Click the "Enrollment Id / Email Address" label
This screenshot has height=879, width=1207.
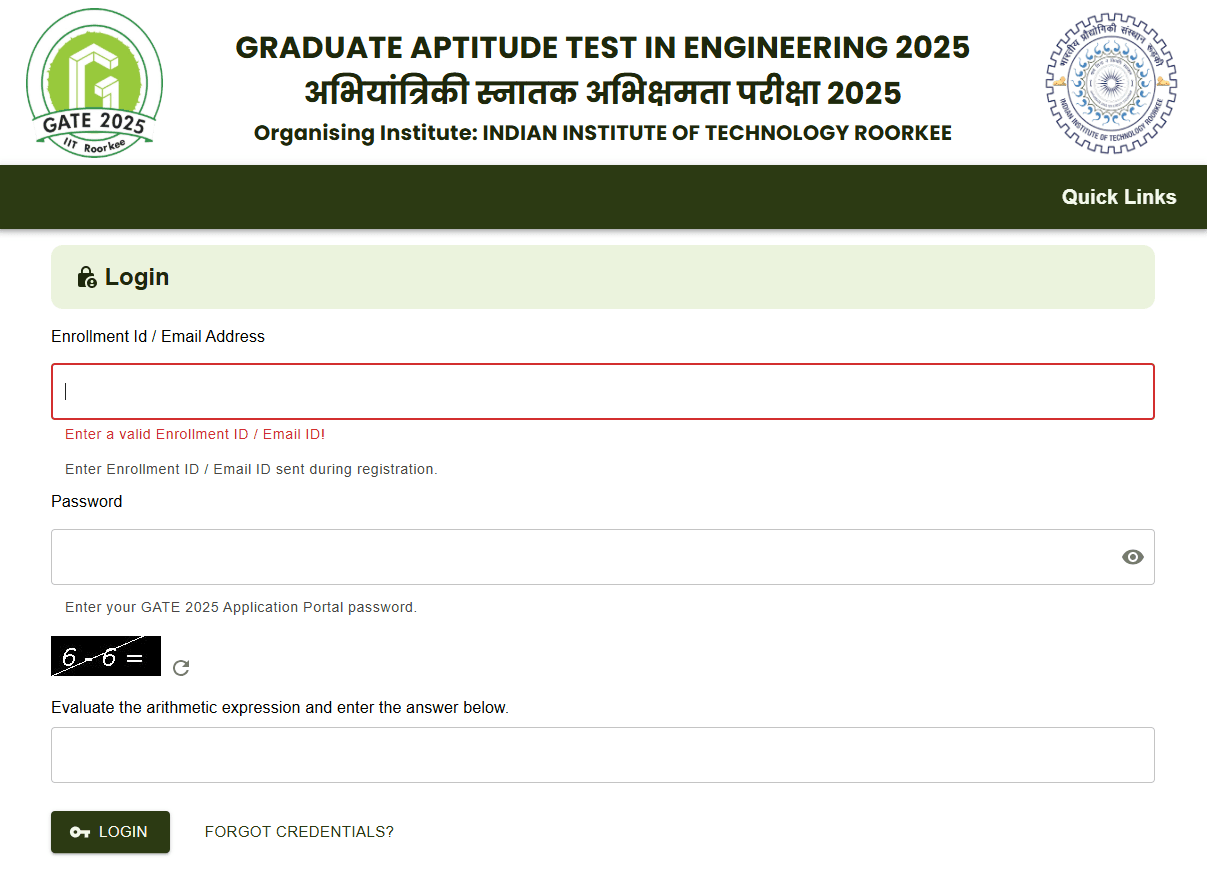pos(158,337)
